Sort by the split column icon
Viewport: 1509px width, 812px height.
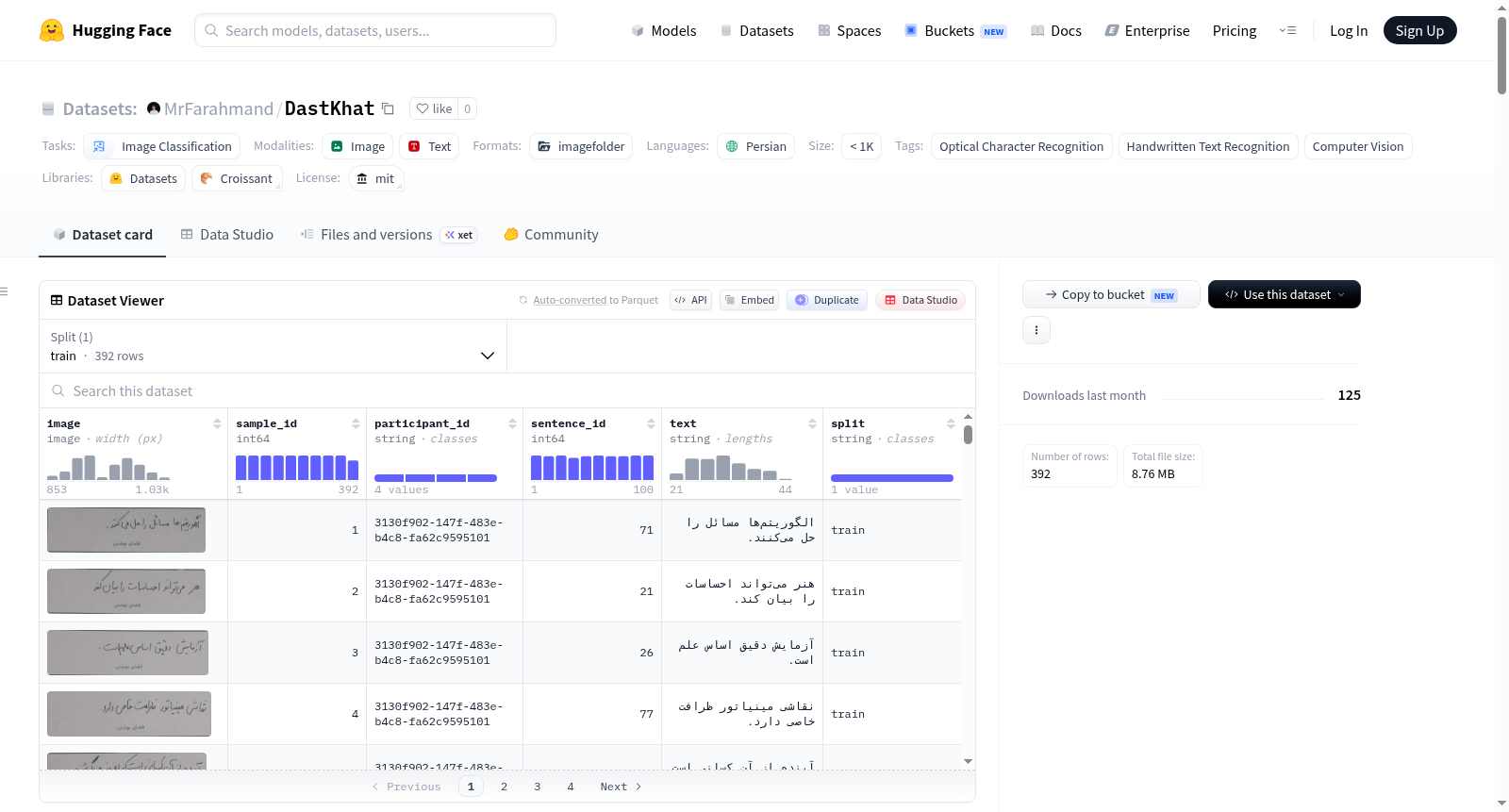(x=951, y=423)
